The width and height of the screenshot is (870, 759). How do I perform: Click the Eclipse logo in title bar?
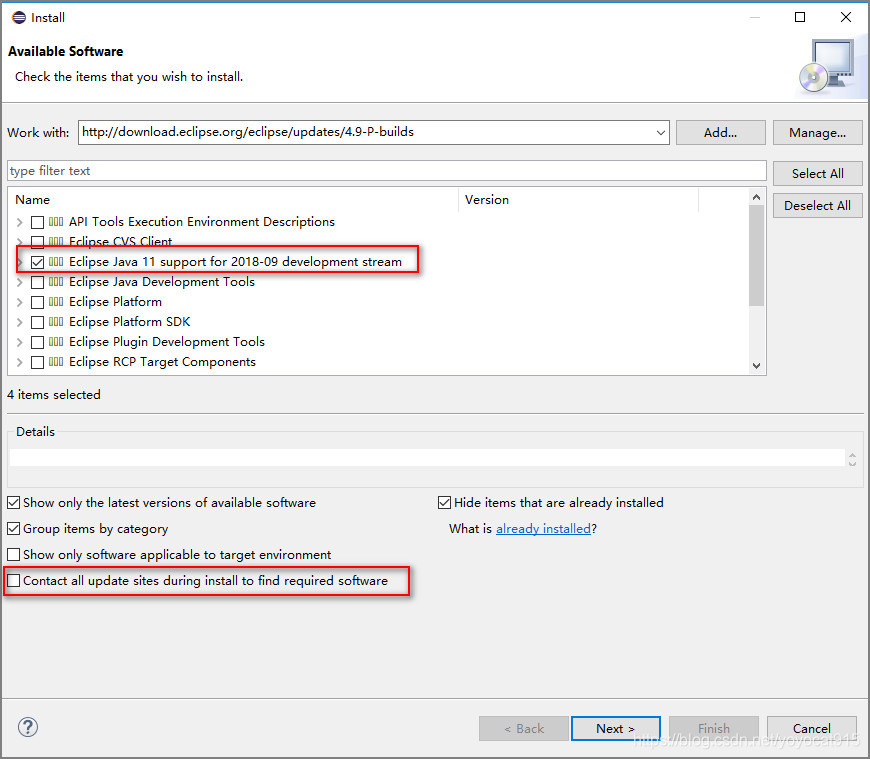[x=19, y=17]
